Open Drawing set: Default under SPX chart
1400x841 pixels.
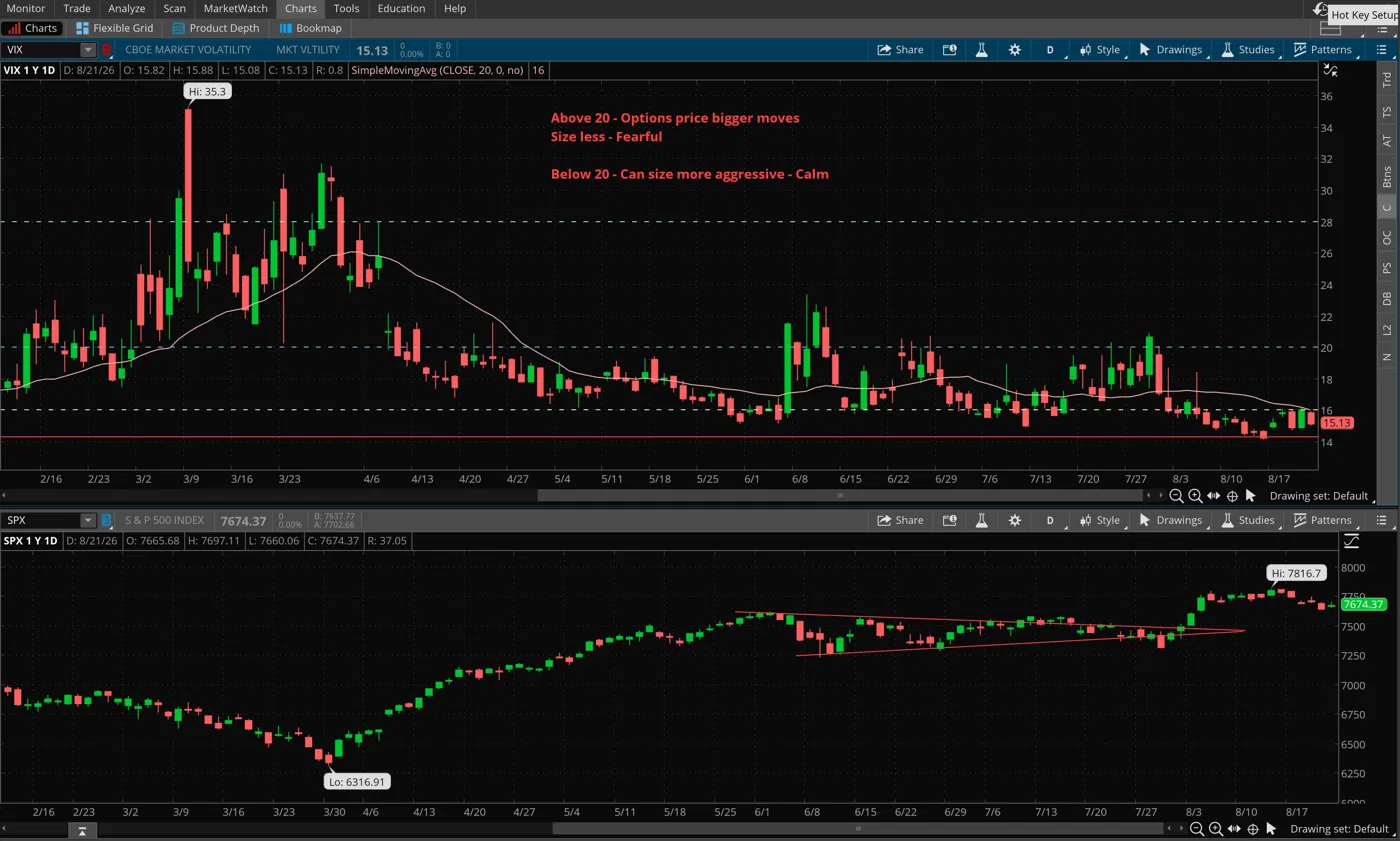point(1339,829)
